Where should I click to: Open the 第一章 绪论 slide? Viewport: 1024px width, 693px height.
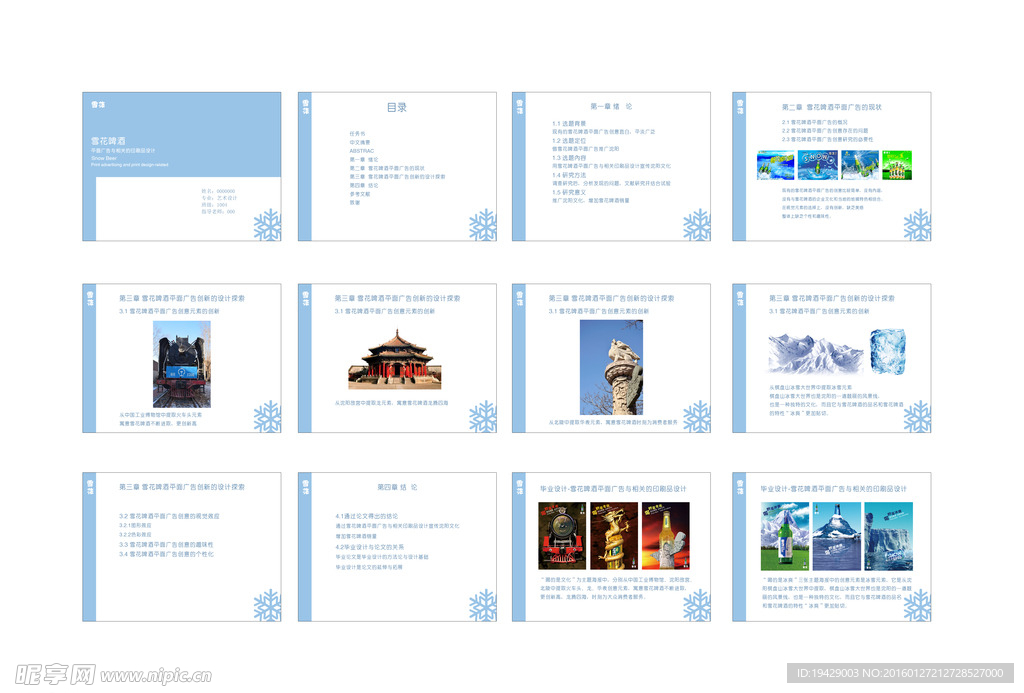tap(611, 167)
